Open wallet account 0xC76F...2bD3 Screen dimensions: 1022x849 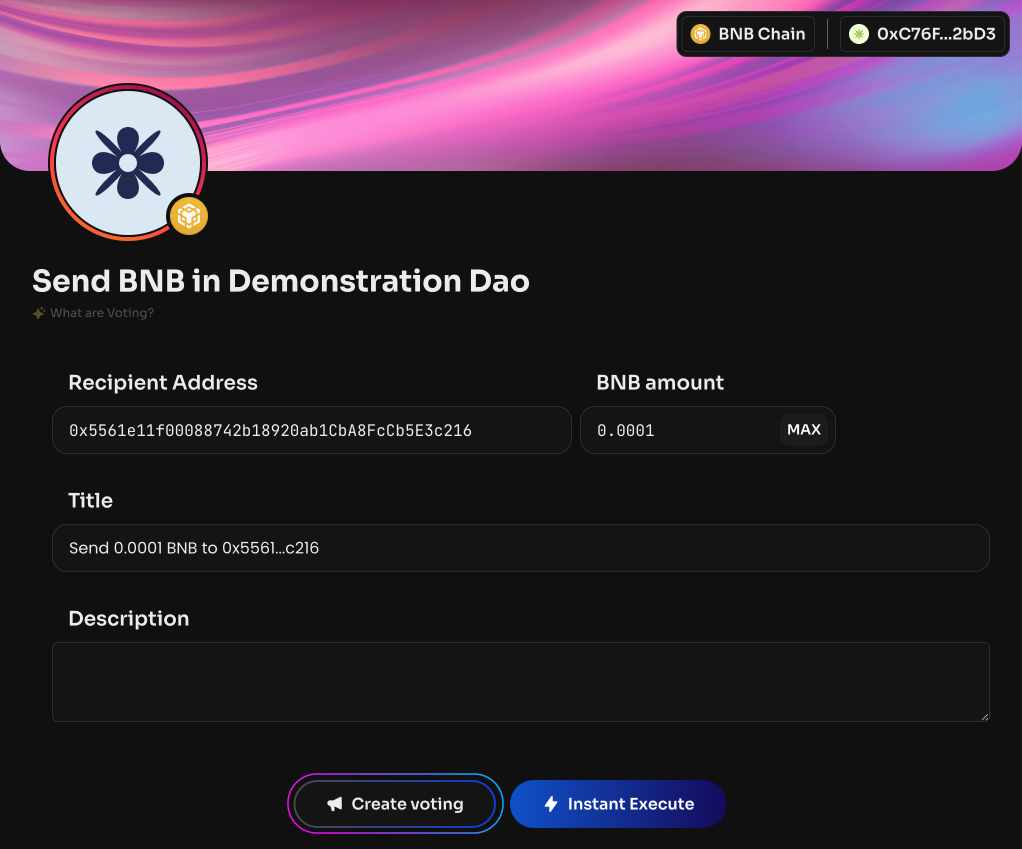tap(922, 34)
